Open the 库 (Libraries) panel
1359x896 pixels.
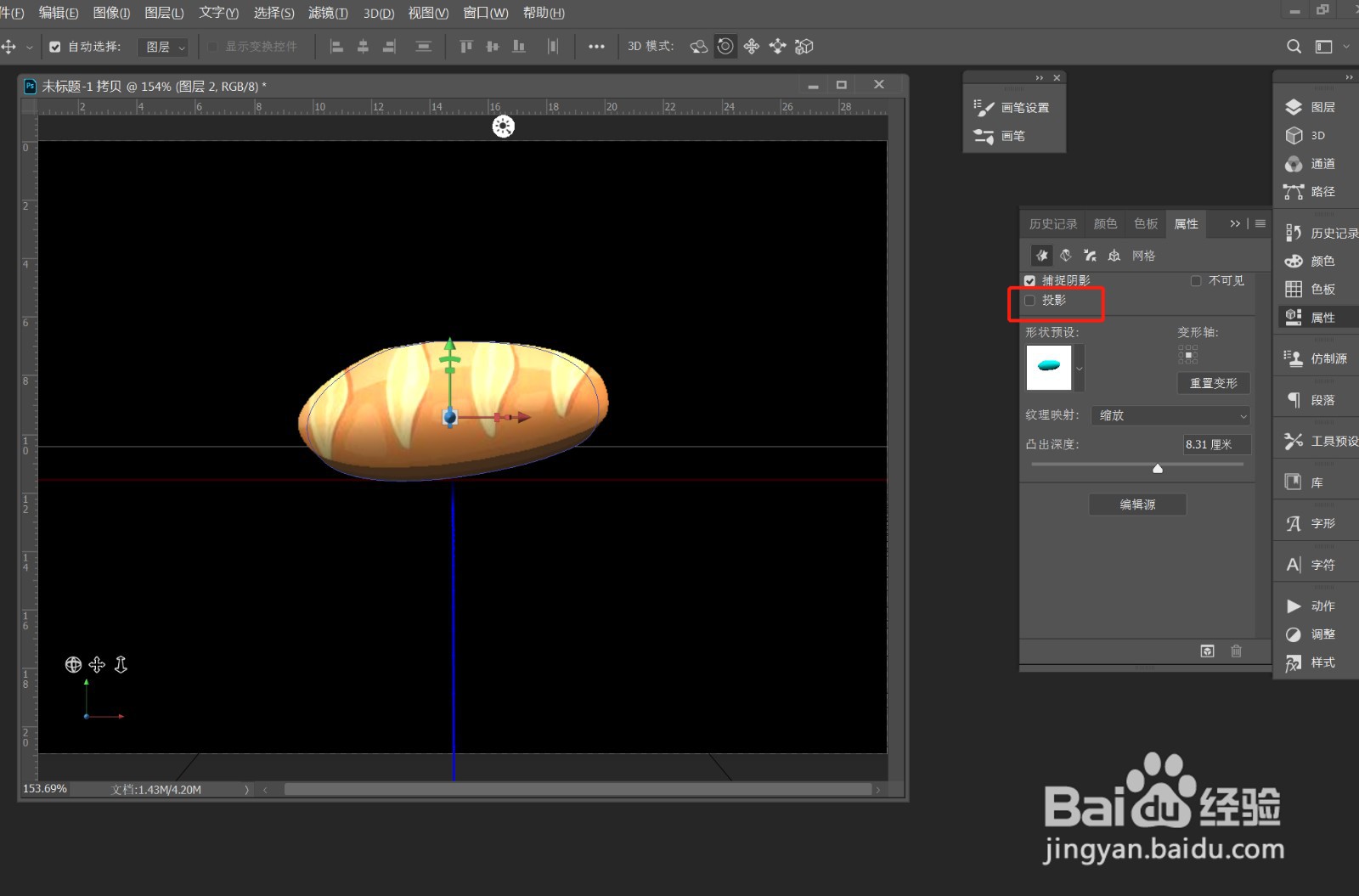click(1294, 482)
